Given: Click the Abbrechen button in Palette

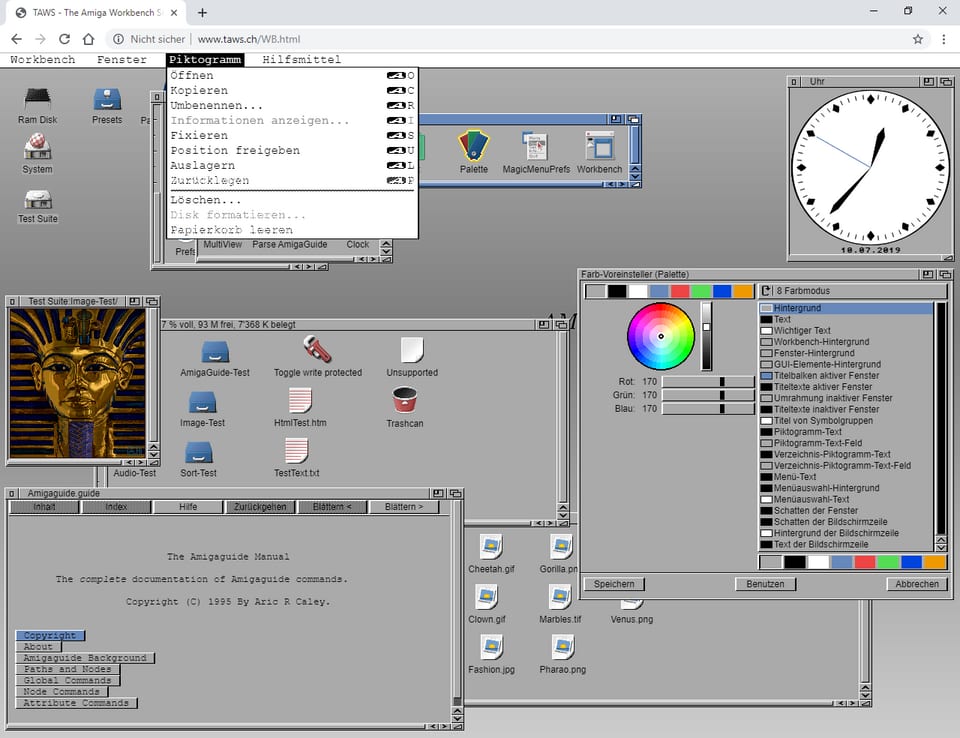Looking at the screenshot, I should click(917, 584).
